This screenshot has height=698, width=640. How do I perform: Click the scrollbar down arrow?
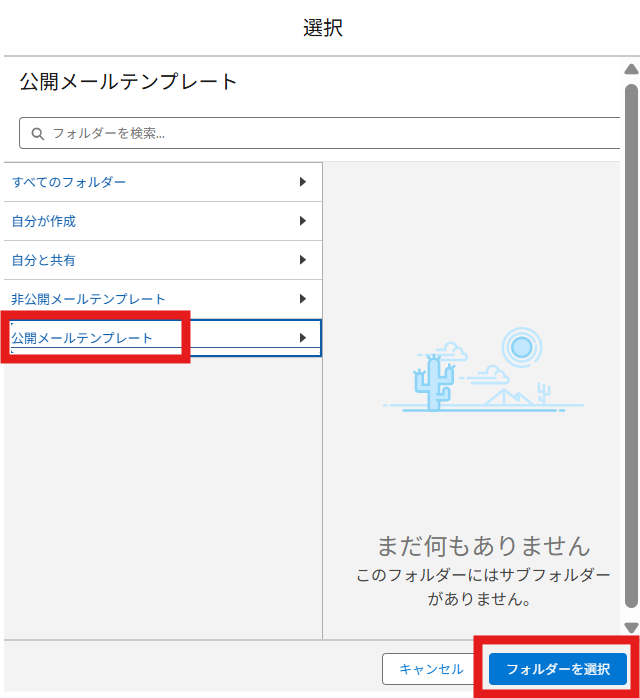pos(630,627)
